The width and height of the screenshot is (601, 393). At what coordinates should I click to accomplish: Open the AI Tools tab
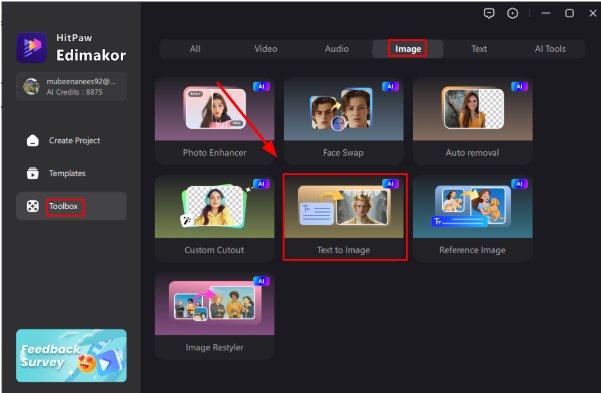550,49
